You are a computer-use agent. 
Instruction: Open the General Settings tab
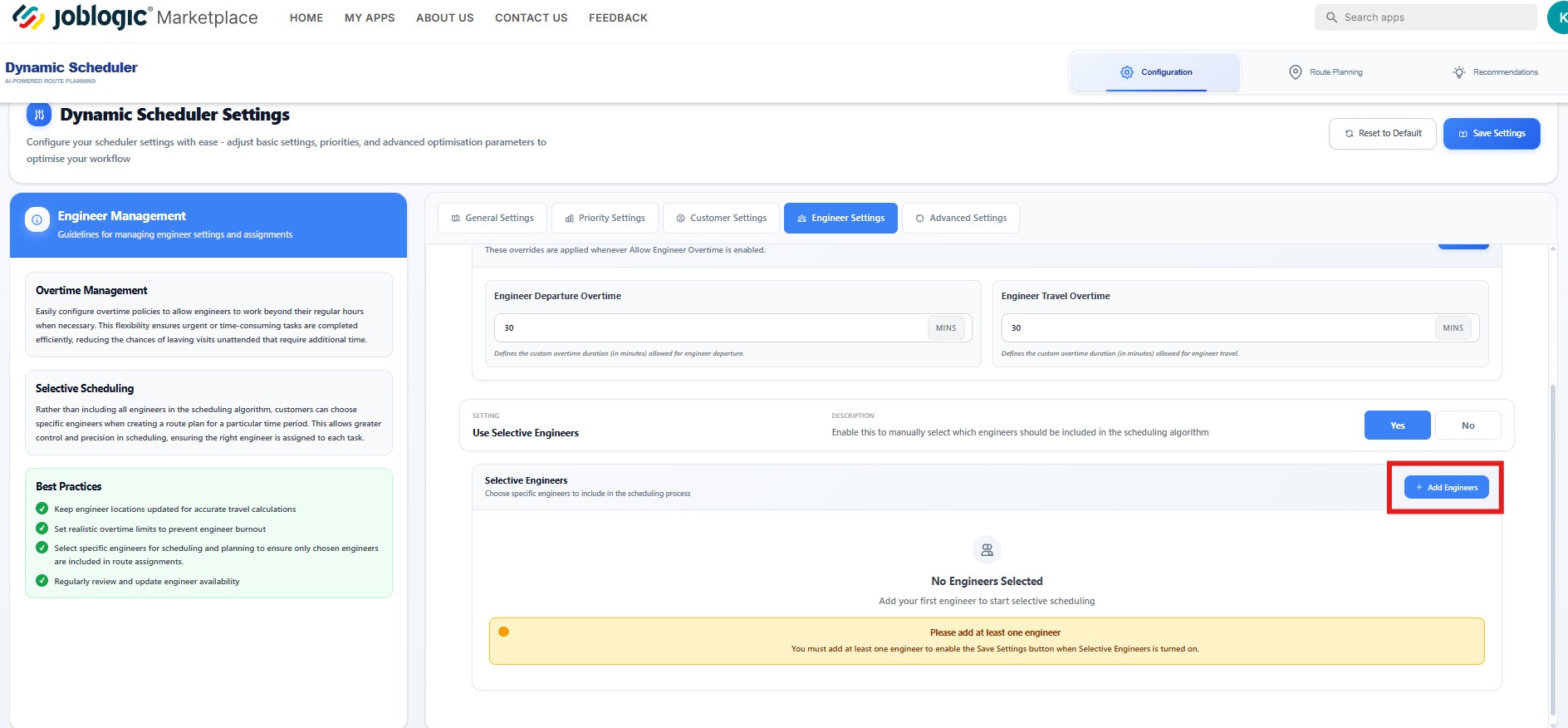coord(492,219)
